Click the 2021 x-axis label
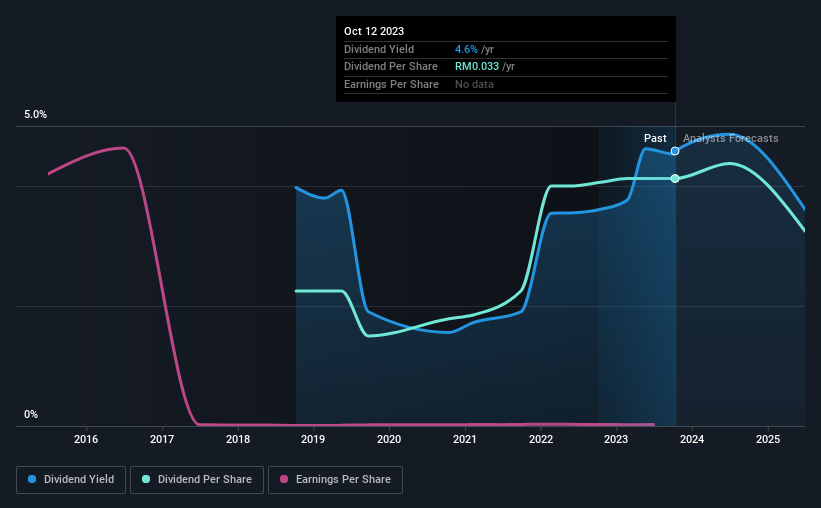The width and height of the screenshot is (821, 508). tap(464, 439)
